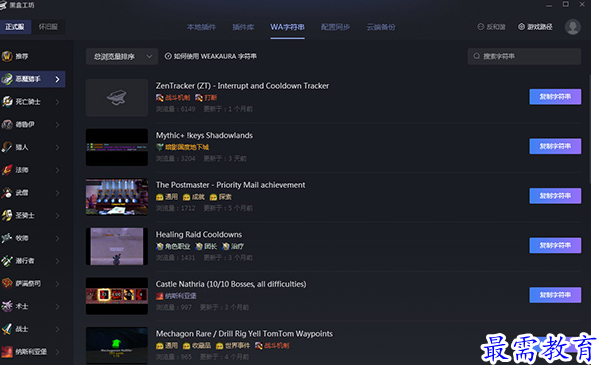Copy The Postmaster string
Viewport: 605px width, 380px height.
pyautogui.click(x=555, y=196)
